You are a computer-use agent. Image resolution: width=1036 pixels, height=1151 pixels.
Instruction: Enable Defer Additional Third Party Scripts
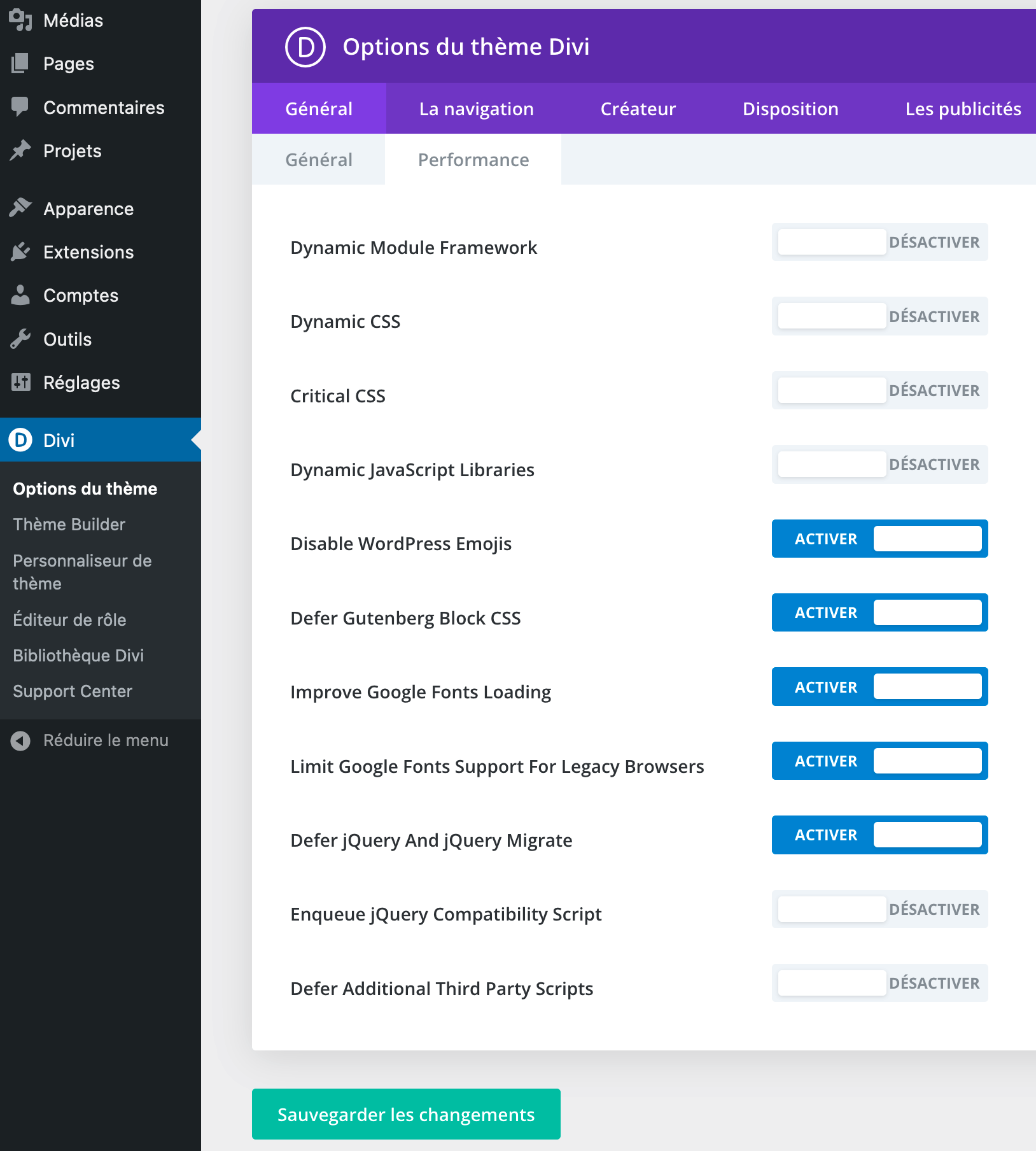pyautogui.click(x=879, y=983)
